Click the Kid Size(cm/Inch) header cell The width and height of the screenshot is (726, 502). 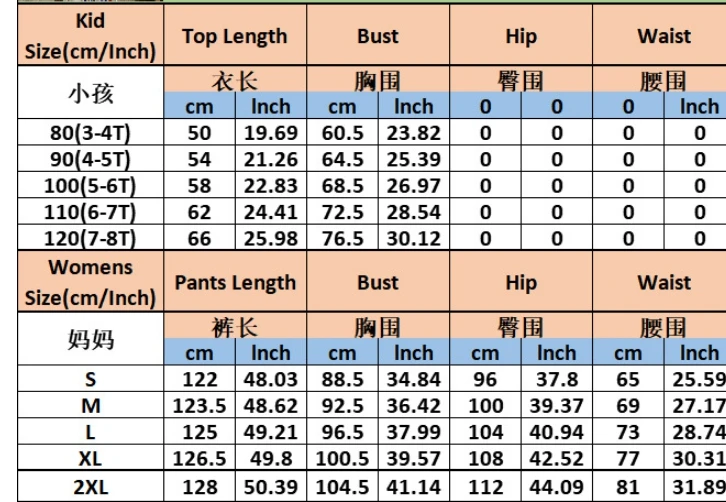[90, 35]
